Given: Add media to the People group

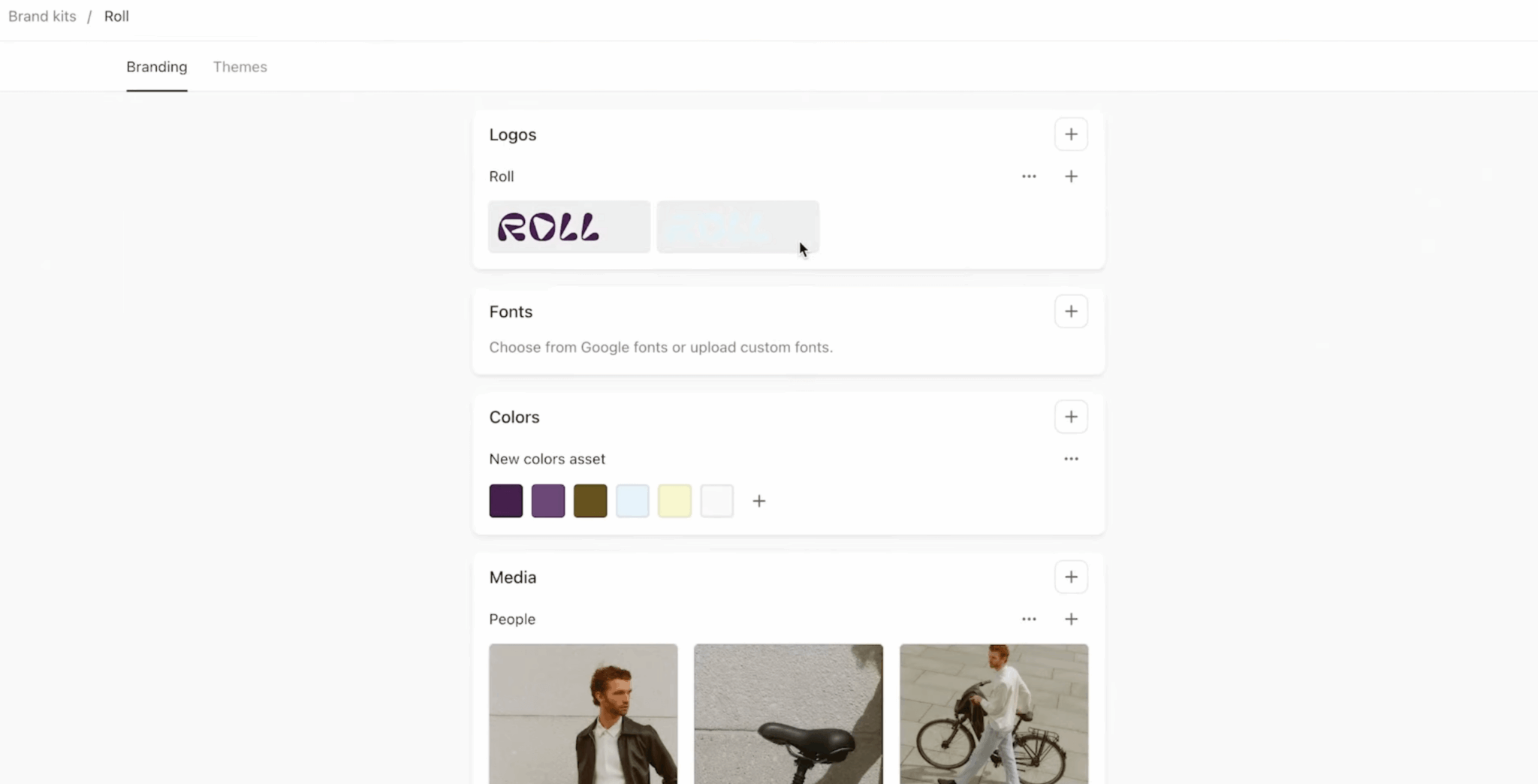Looking at the screenshot, I should 1071,620.
